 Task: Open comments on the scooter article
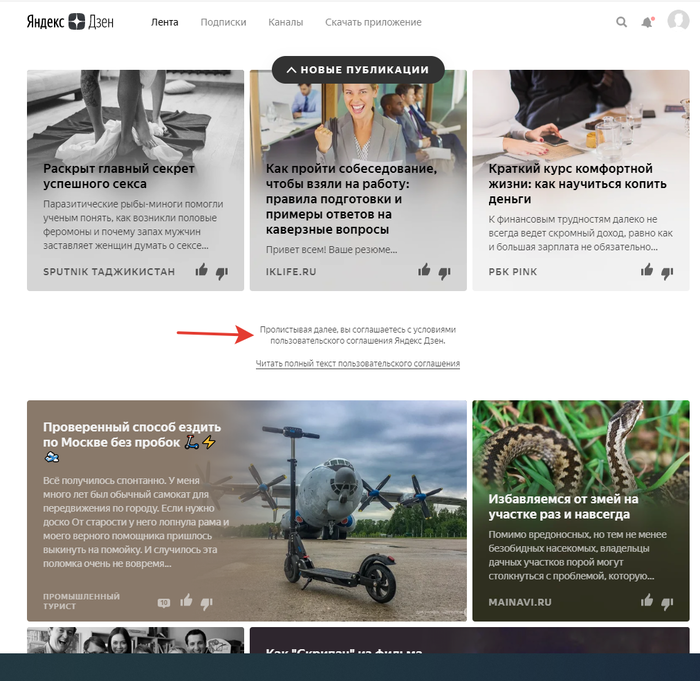pyautogui.click(x=164, y=602)
